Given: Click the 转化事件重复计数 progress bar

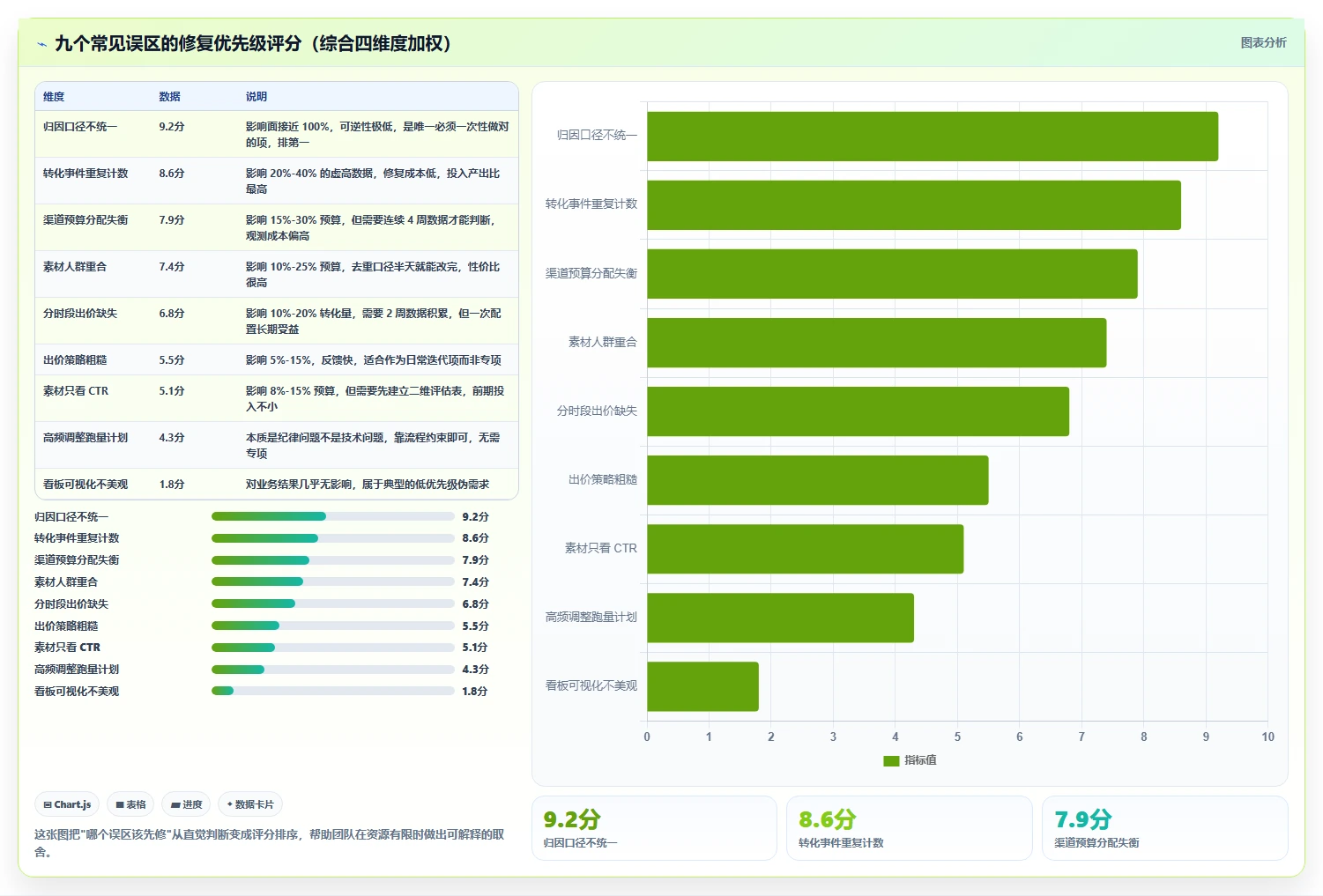Looking at the screenshot, I should (x=333, y=538).
